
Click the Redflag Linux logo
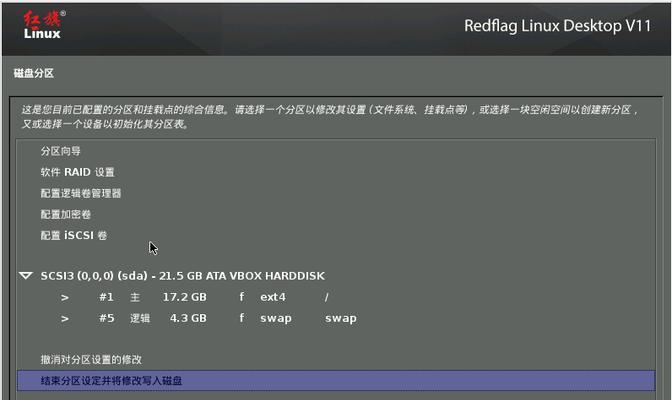pyautogui.click(x=44, y=25)
